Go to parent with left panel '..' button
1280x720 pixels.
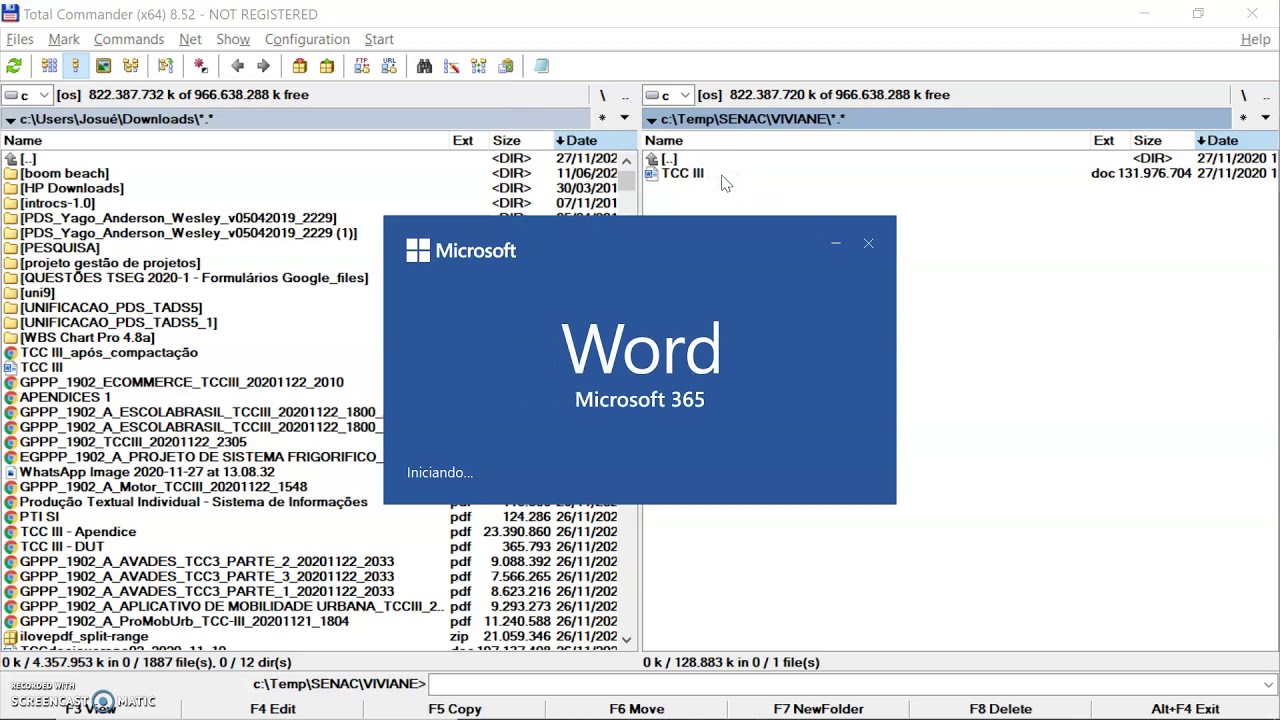click(625, 95)
